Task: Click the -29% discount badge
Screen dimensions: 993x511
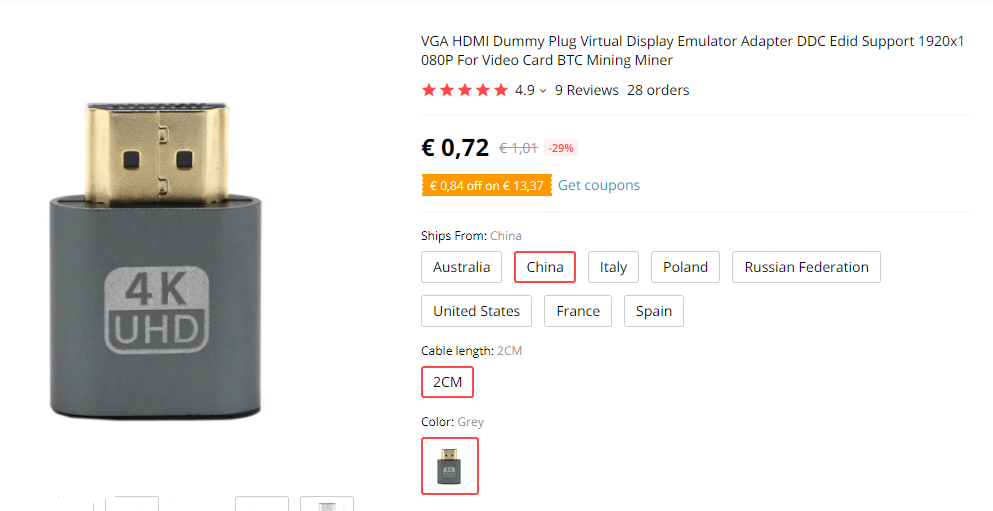Action: (561, 148)
